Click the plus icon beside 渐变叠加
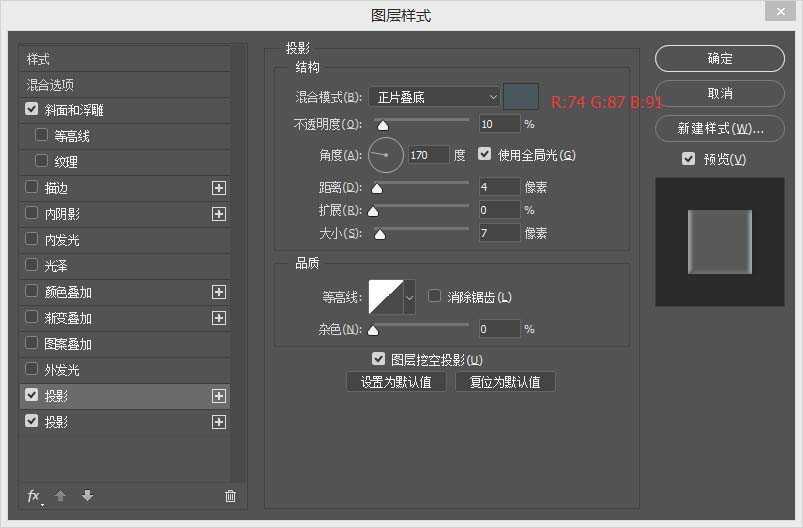 click(x=219, y=318)
